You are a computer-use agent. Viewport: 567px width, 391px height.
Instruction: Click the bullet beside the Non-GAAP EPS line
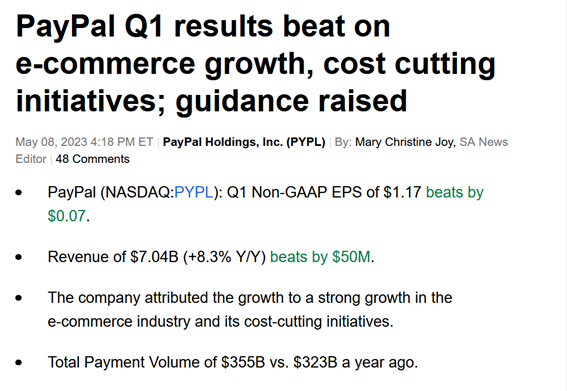pos(19,192)
